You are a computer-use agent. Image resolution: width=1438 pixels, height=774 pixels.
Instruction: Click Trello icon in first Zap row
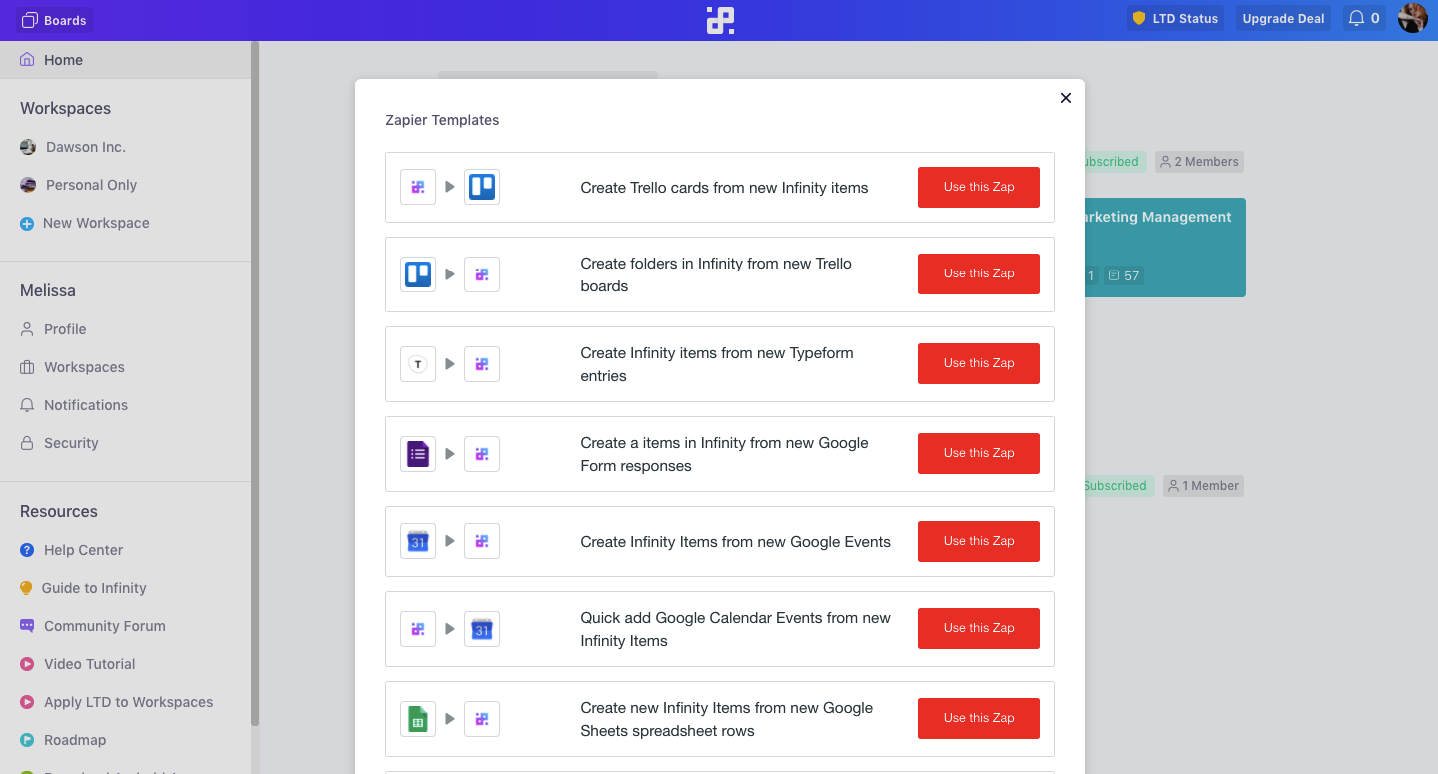482,187
